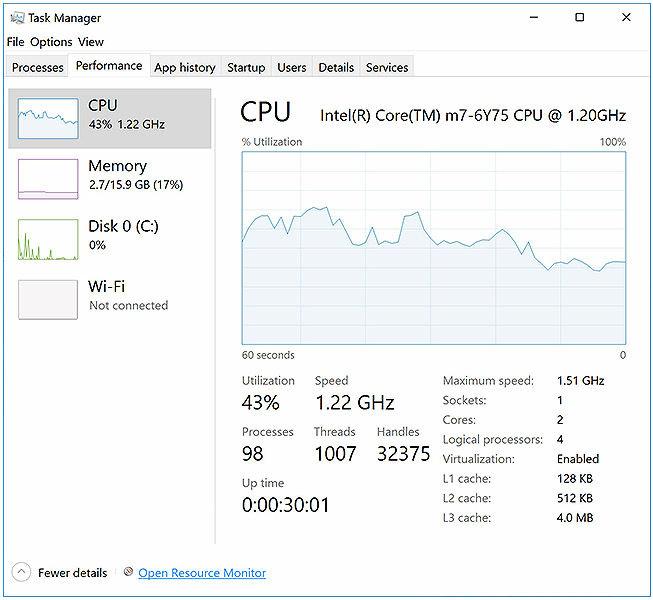Screen dimensions: 653x600
Task: Click the Speed 1.22 GHz value
Action: [x=354, y=403]
